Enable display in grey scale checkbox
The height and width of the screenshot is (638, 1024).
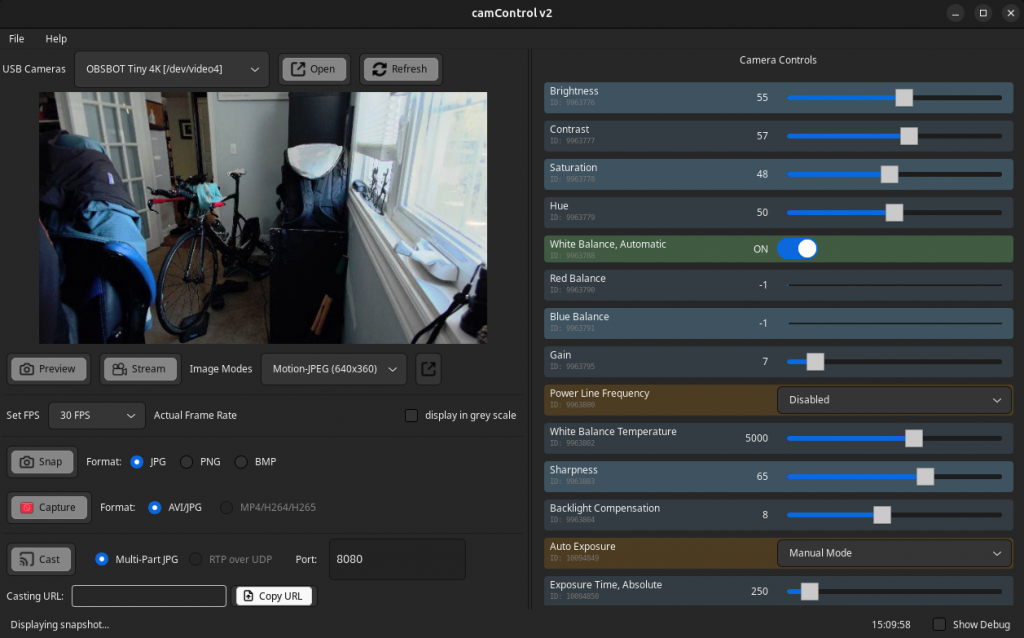(x=411, y=415)
